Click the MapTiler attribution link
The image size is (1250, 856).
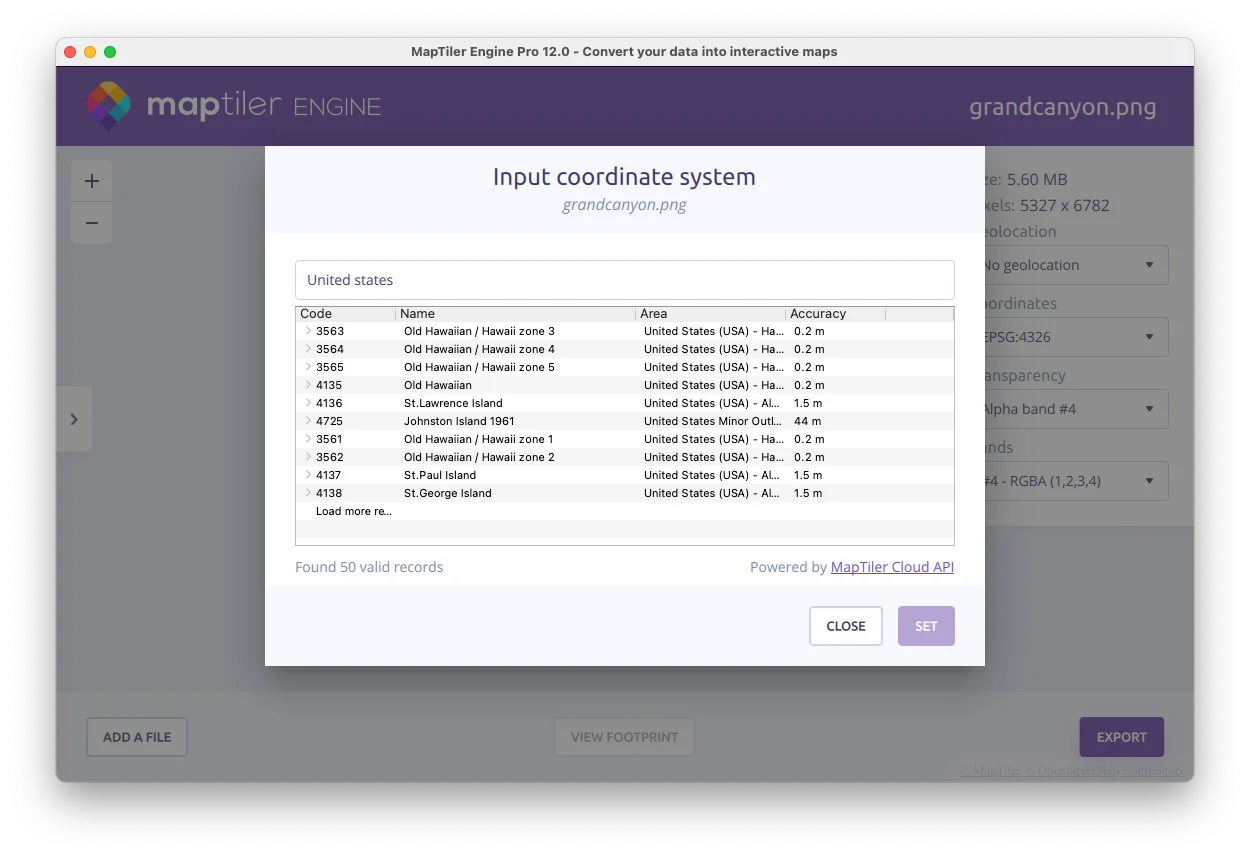coord(990,771)
